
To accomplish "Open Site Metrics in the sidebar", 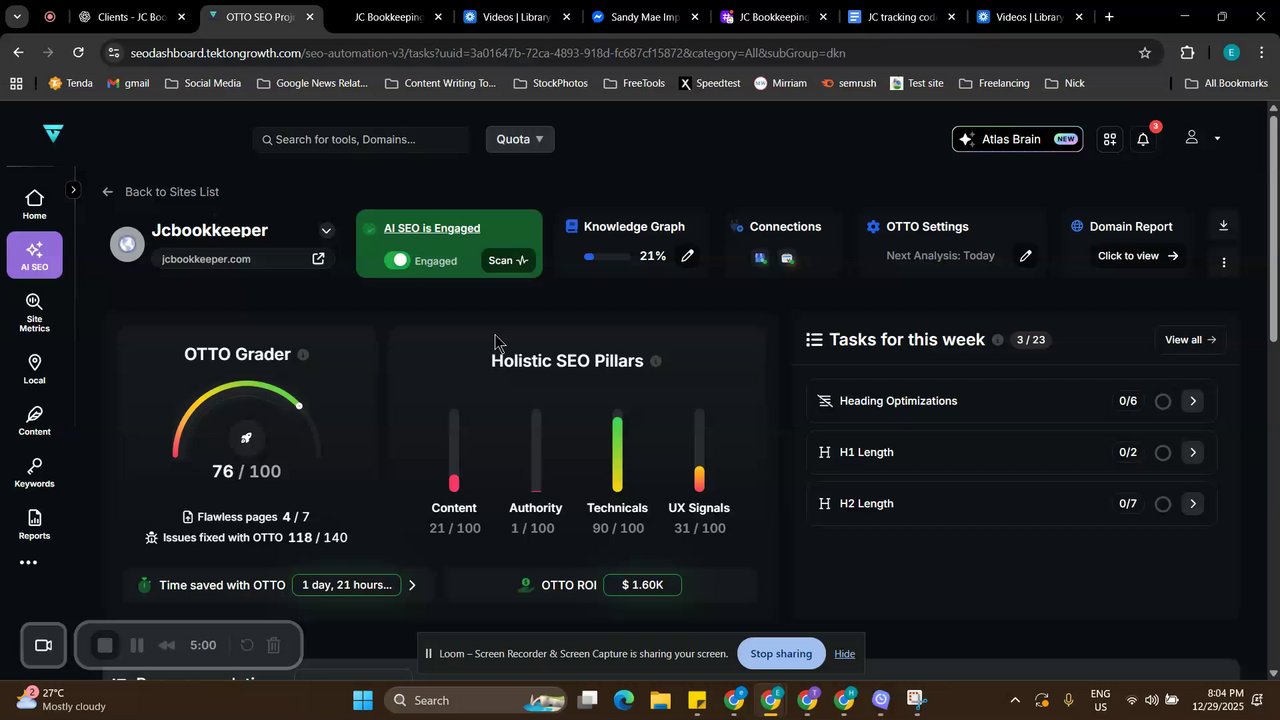I will coord(34,313).
